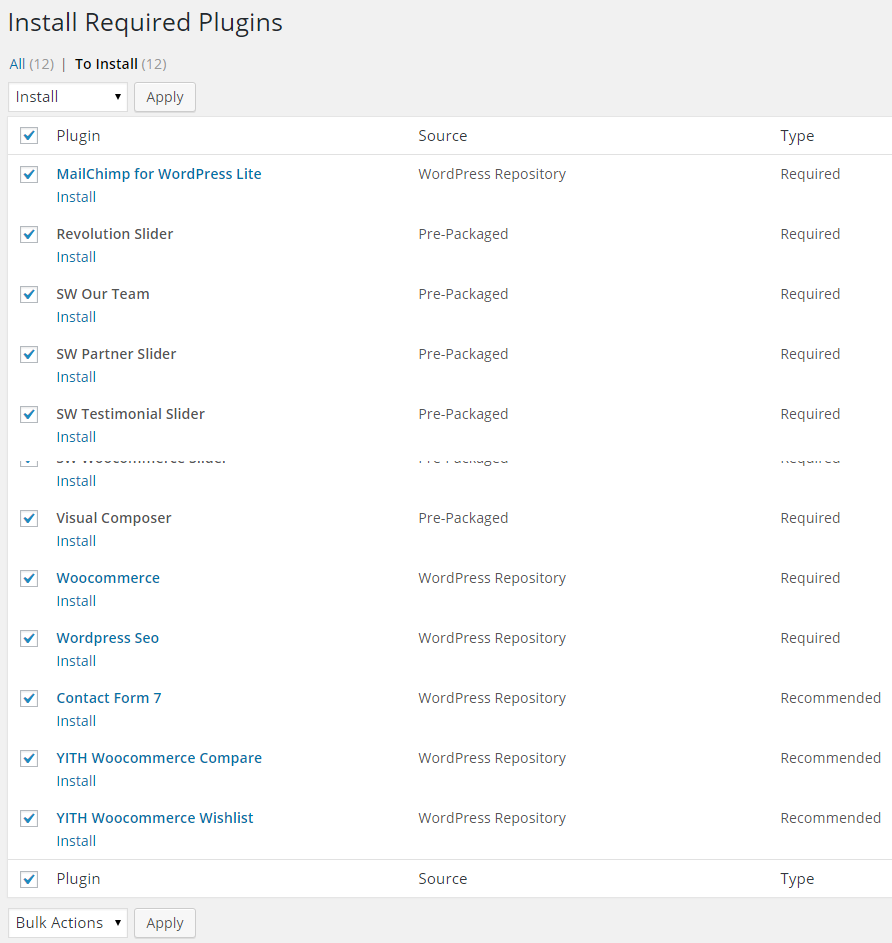Open the Contact Form 7 plugin link
The width and height of the screenshot is (892, 943).
(109, 698)
